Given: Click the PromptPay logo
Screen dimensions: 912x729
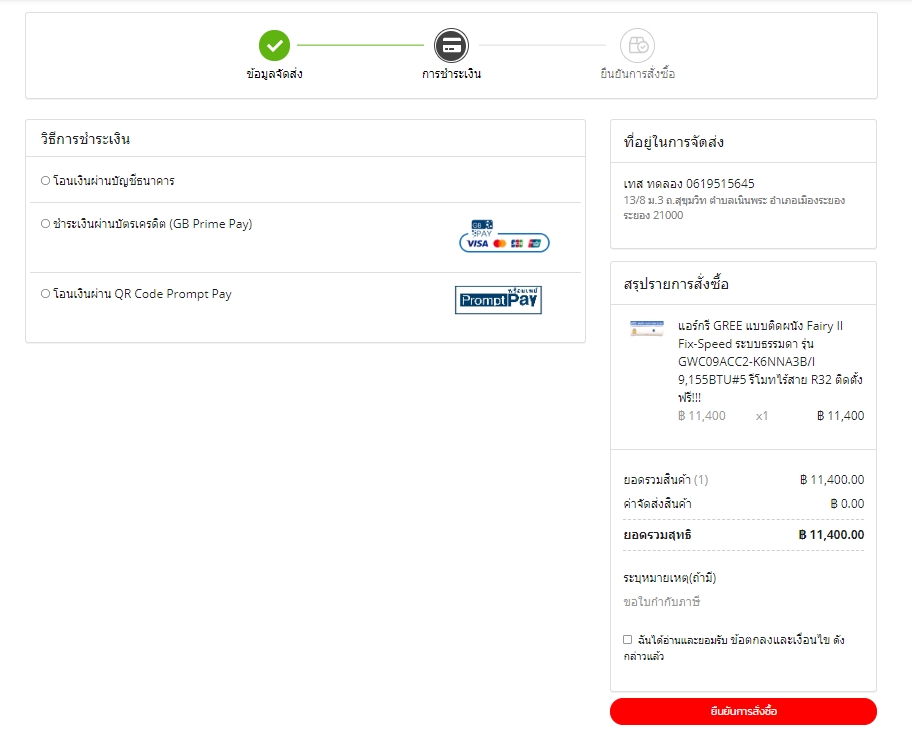Looking at the screenshot, I should point(498,299).
